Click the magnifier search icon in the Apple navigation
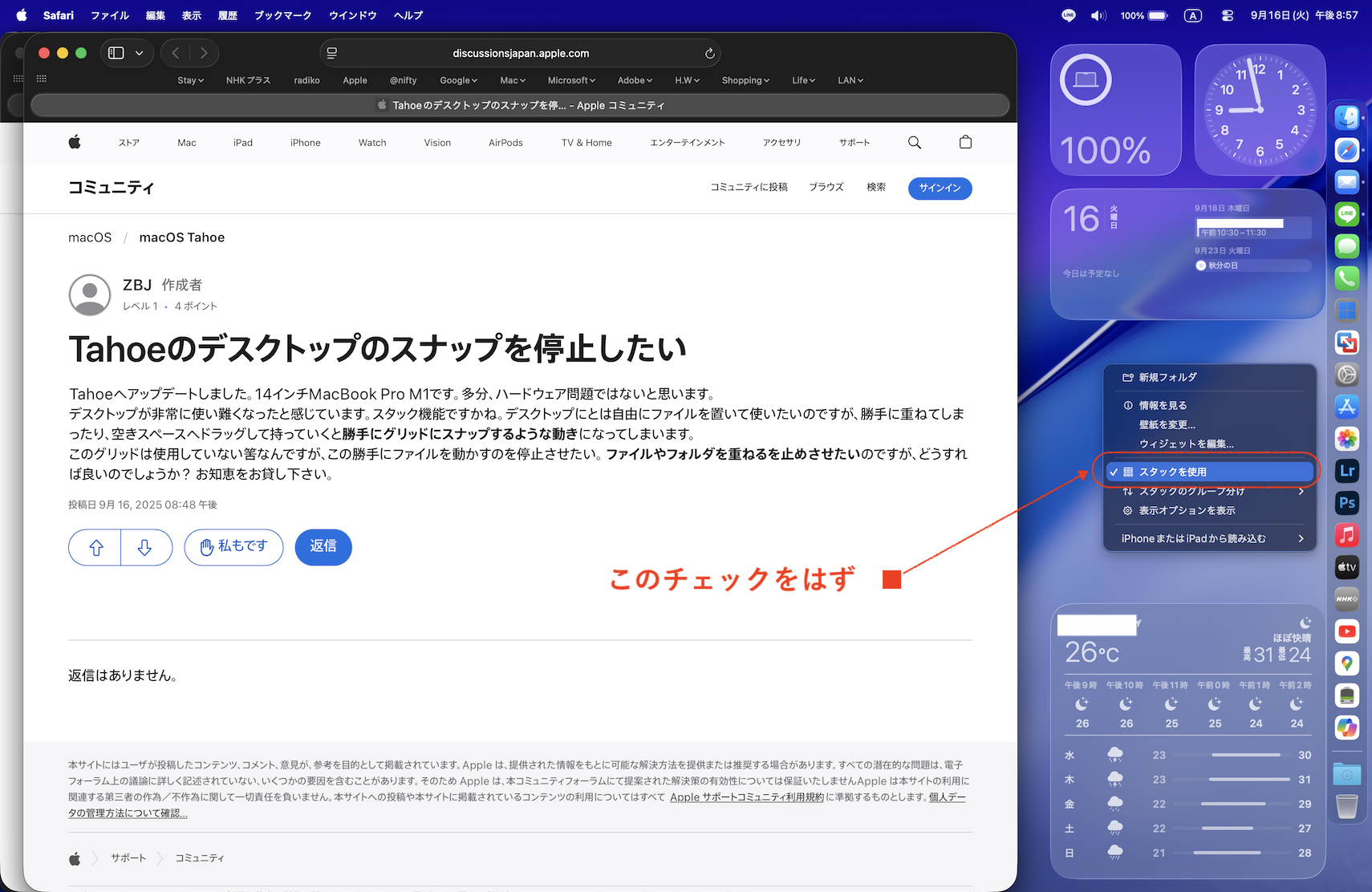The width and height of the screenshot is (1372, 892). tap(915, 142)
